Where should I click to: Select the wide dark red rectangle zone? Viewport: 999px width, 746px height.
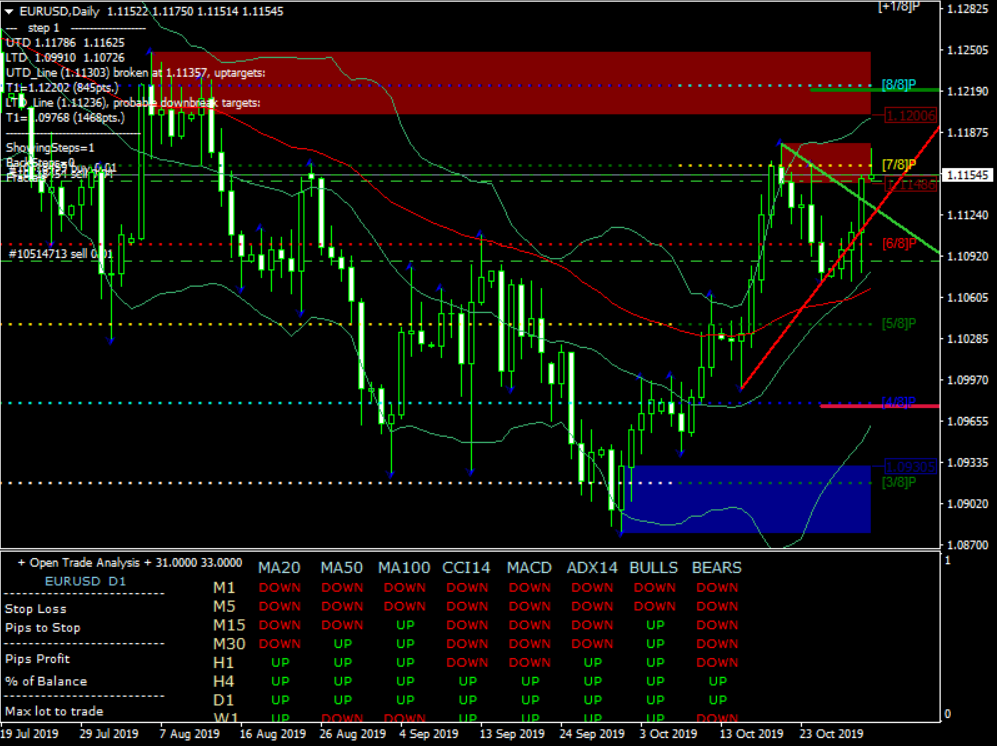click(510, 83)
